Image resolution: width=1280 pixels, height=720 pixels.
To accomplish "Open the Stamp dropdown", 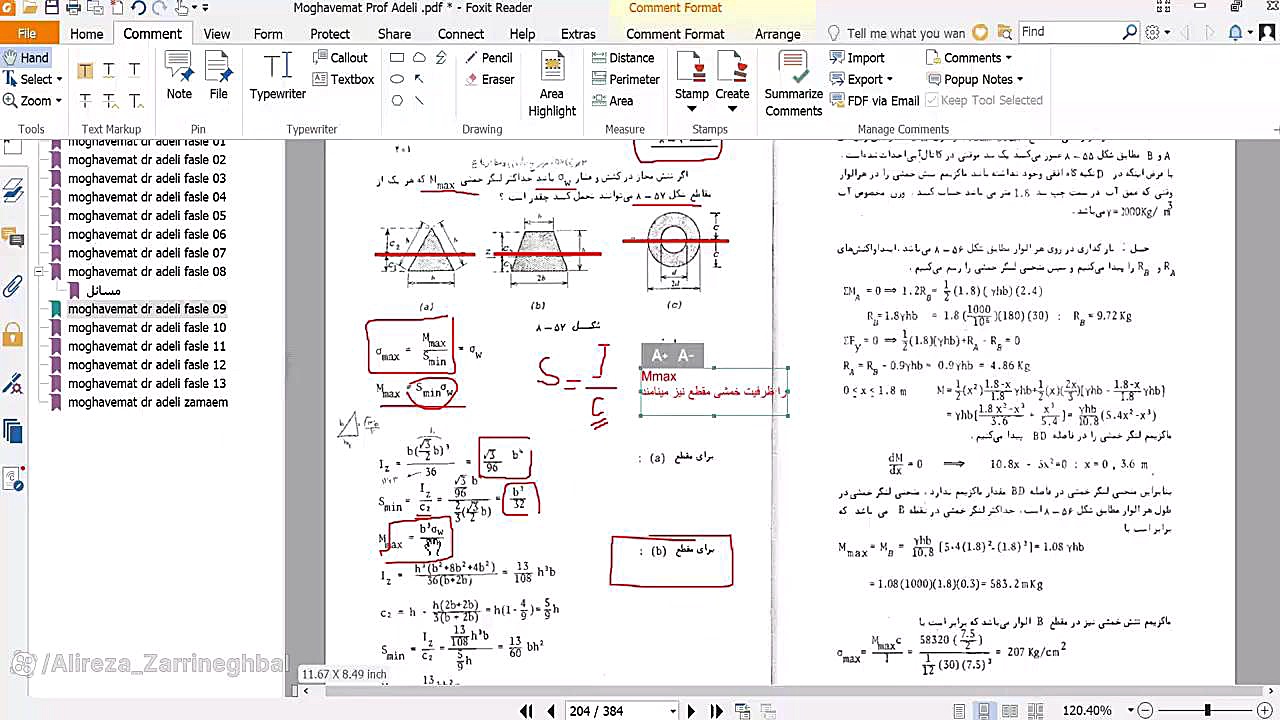I will click(x=692, y=108).
